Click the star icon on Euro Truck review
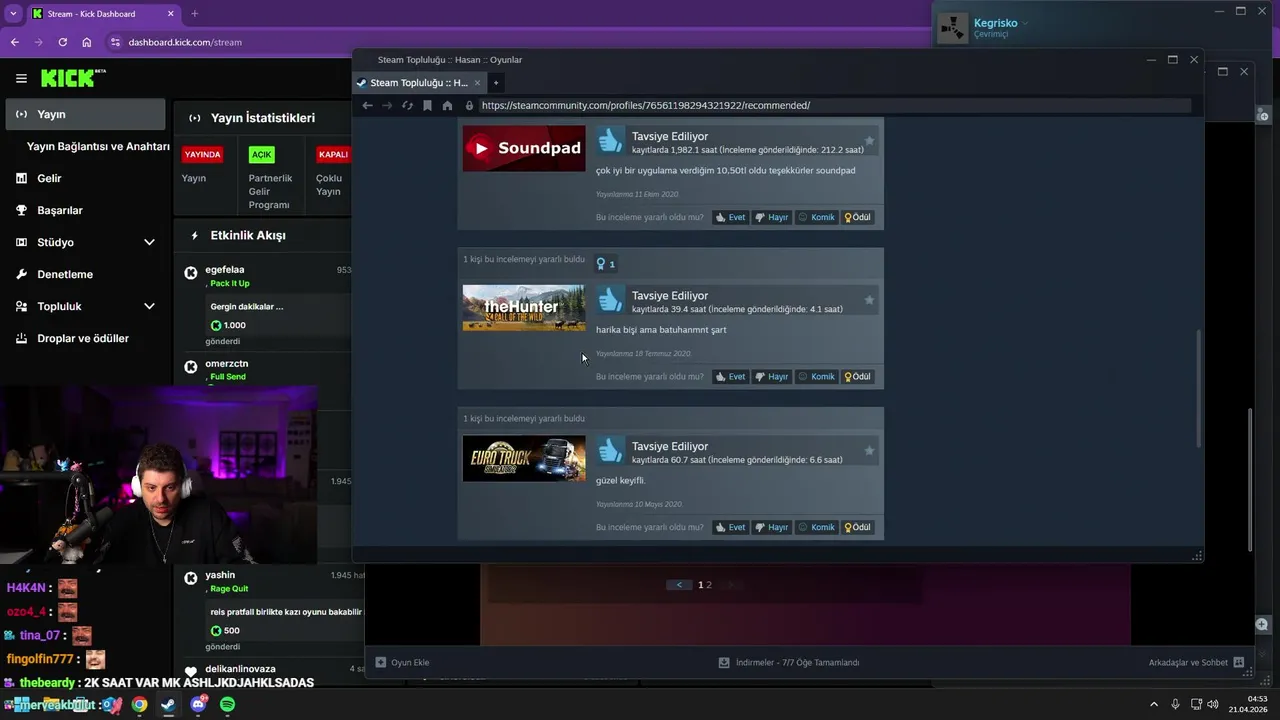 869,451
